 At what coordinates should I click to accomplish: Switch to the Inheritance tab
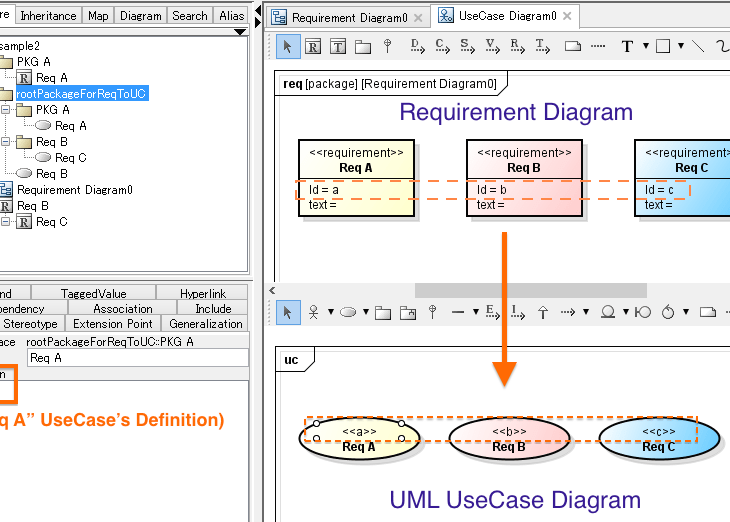click(x=48, y=16)
